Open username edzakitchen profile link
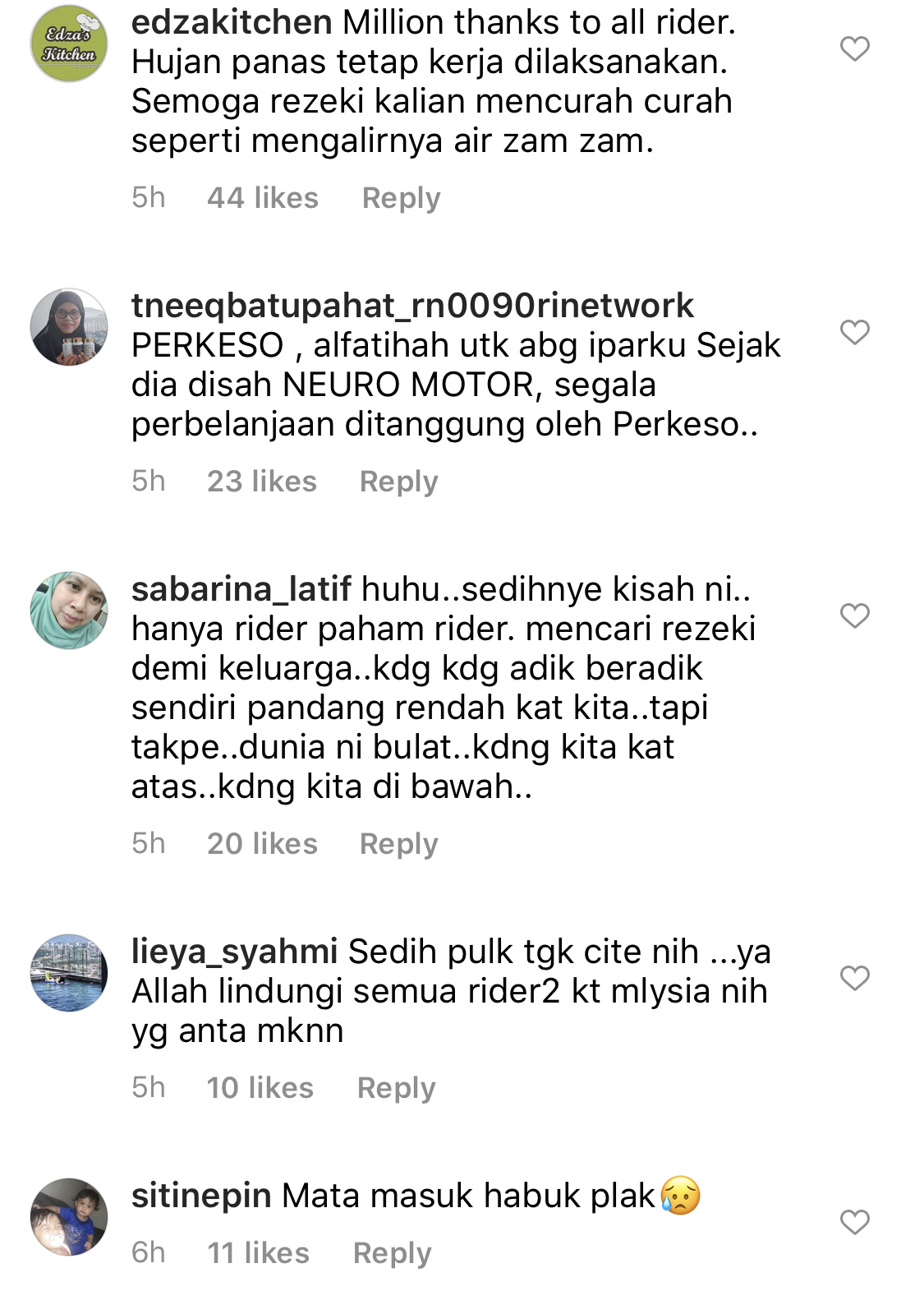The height and width of the screenshot is (1291, 924). (232, 22)
